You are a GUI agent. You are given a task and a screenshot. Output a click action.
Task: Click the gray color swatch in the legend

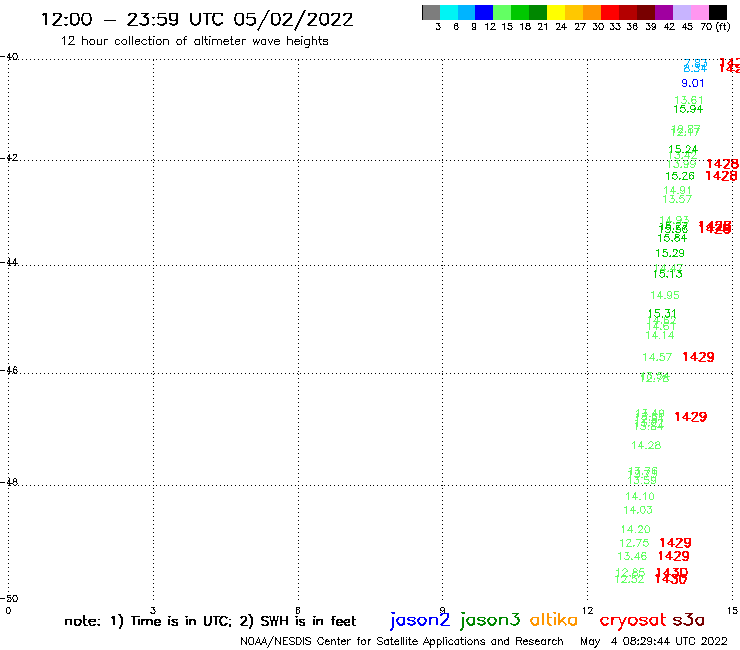point(431,13)
